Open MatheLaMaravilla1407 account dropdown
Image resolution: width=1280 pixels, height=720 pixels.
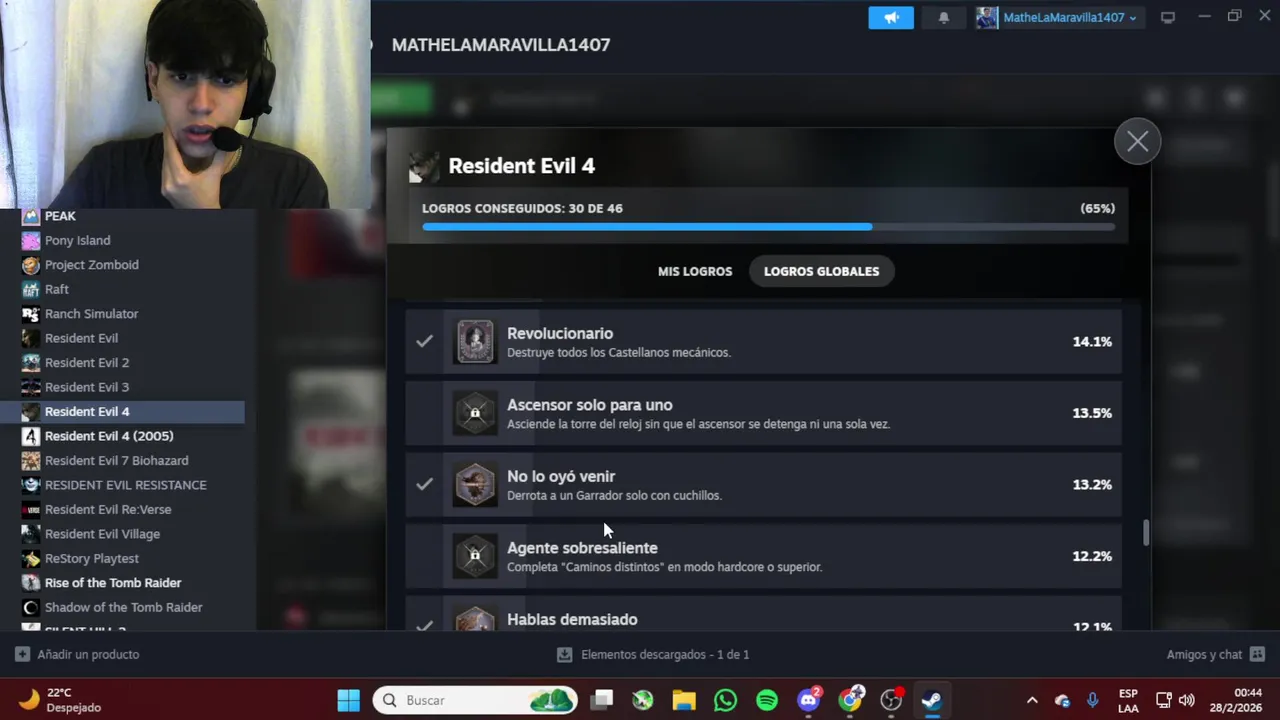pyautogui.click(x=1069, y=17)
